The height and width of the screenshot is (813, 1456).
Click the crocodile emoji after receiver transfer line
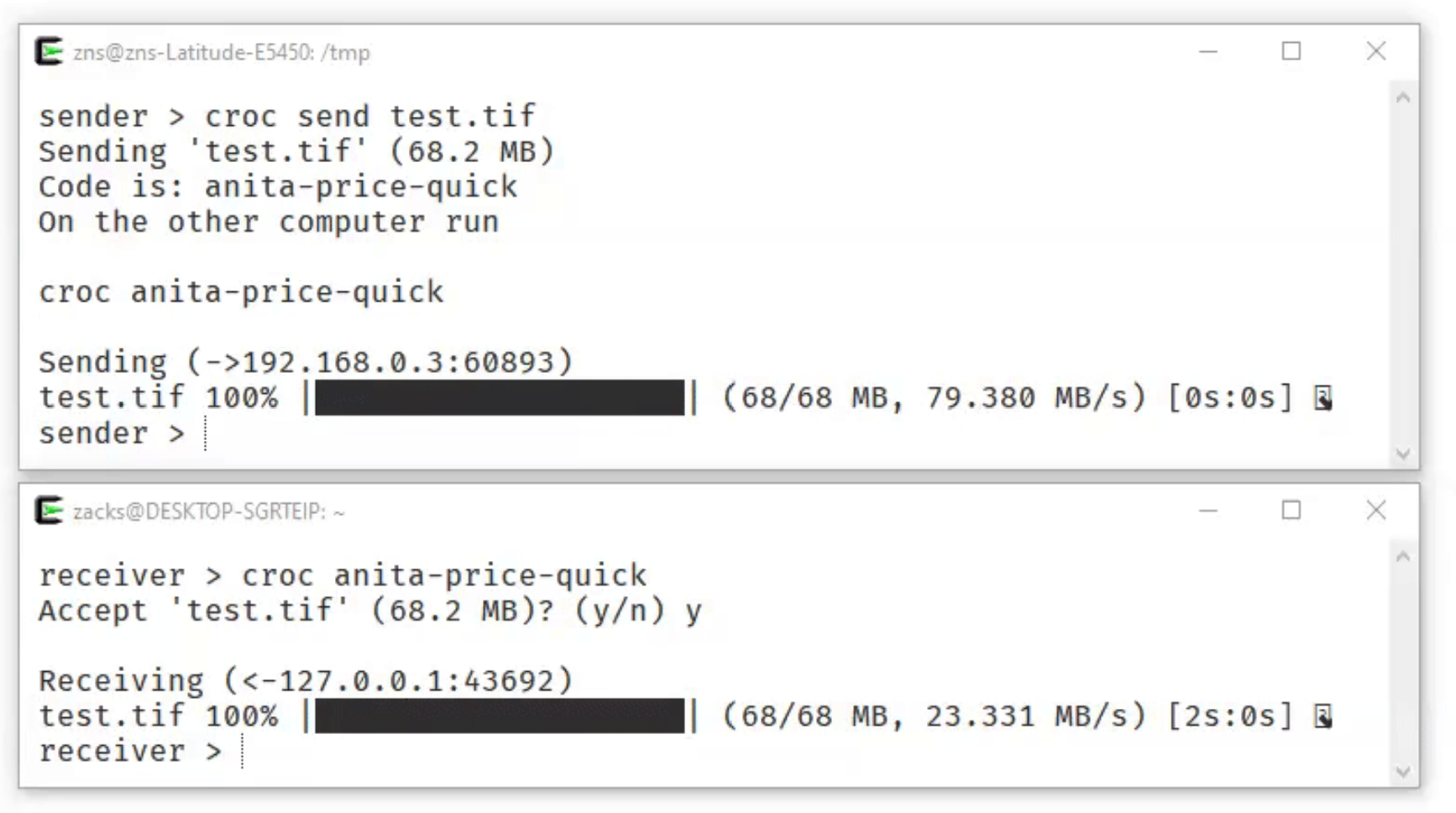pyautogui.click(x=1324, y=716)
